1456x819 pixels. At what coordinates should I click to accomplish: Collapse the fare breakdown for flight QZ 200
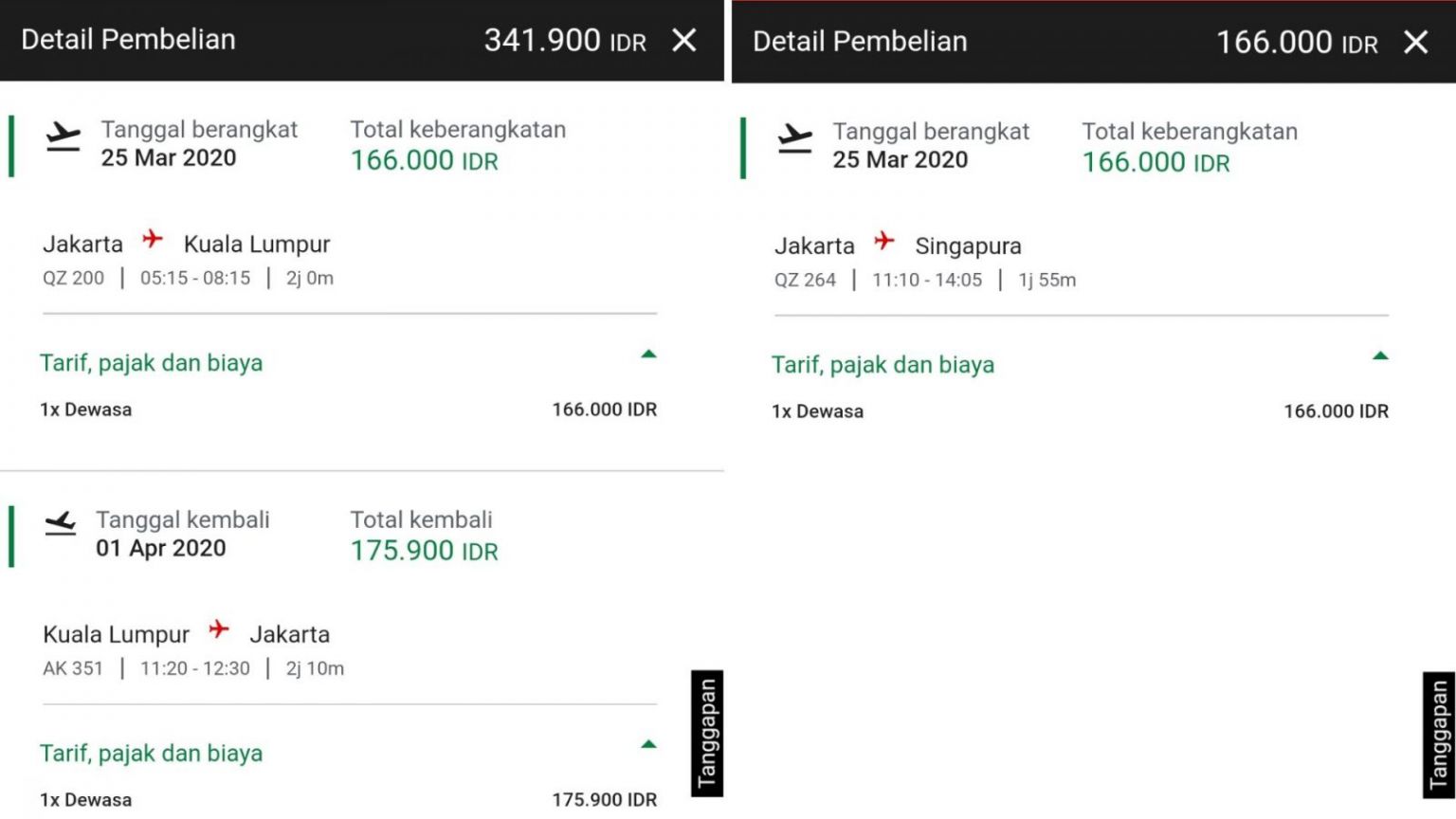pos(647,354)
